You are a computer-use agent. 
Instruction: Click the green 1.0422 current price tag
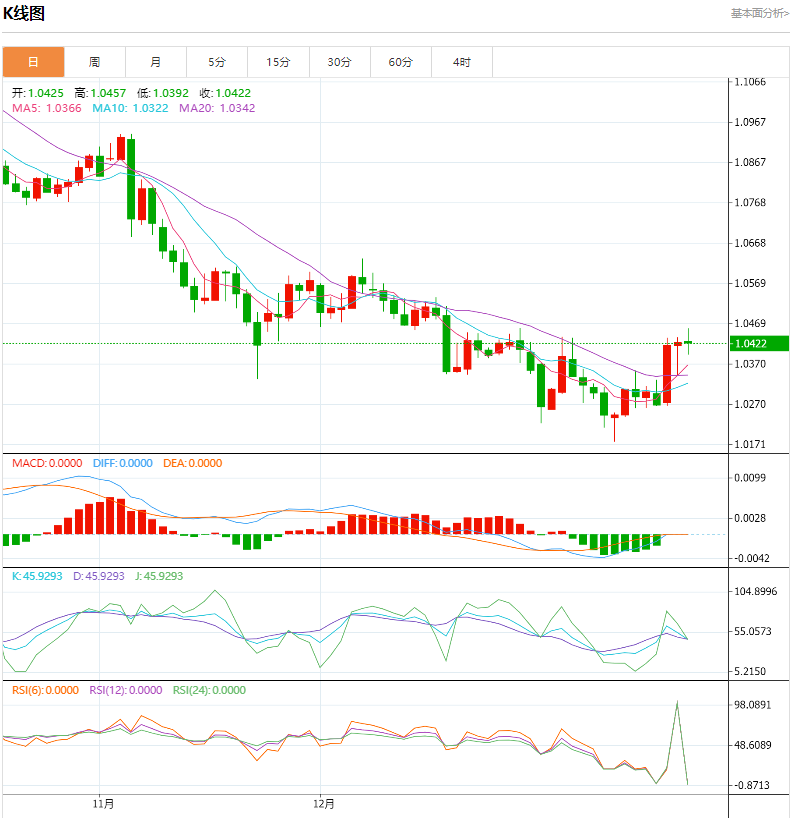pyautogui.click(x=759, y=343)
